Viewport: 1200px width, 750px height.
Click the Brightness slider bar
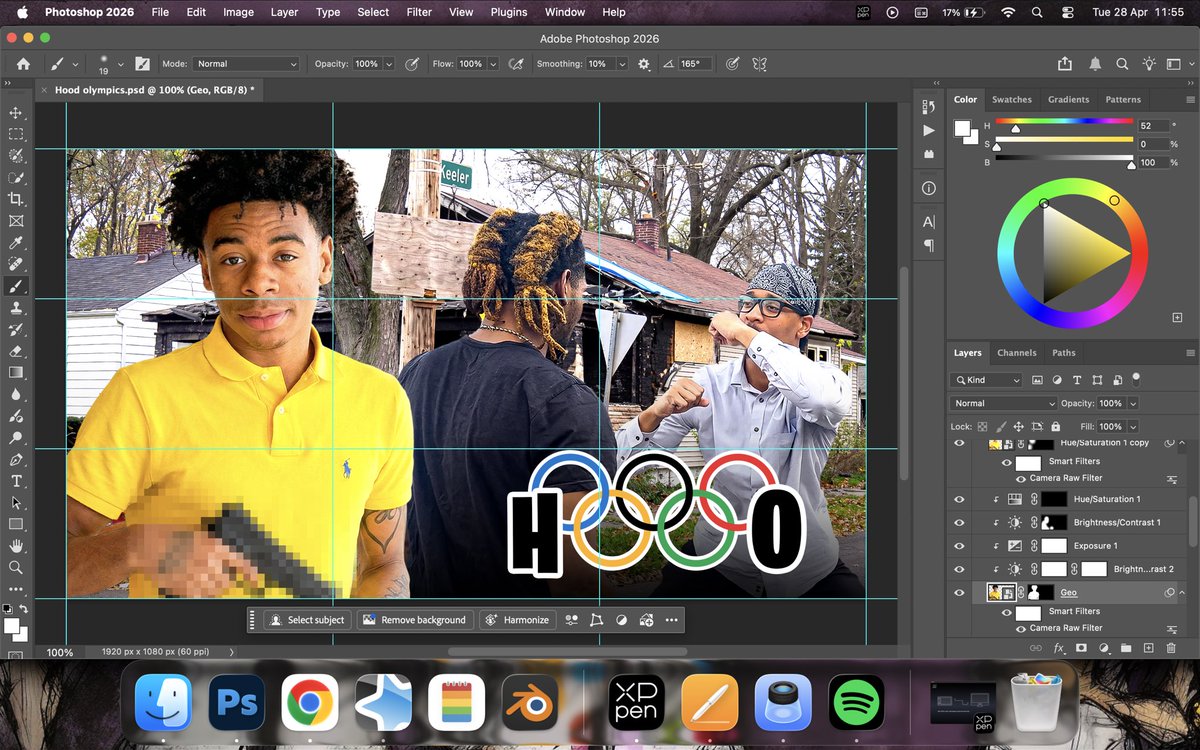(1064, 157)
